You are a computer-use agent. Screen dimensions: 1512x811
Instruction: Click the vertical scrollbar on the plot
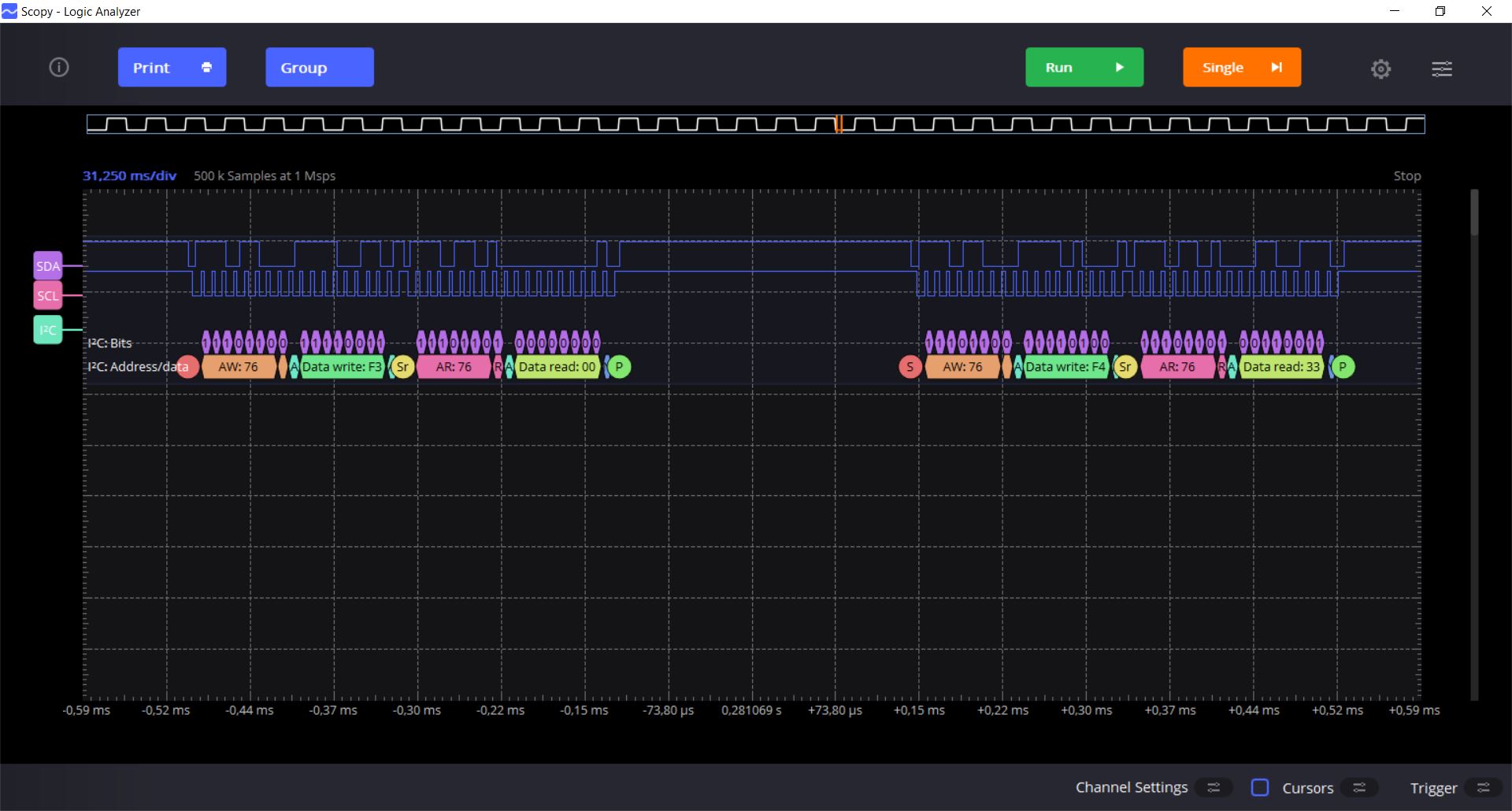tap(1474, 213)
